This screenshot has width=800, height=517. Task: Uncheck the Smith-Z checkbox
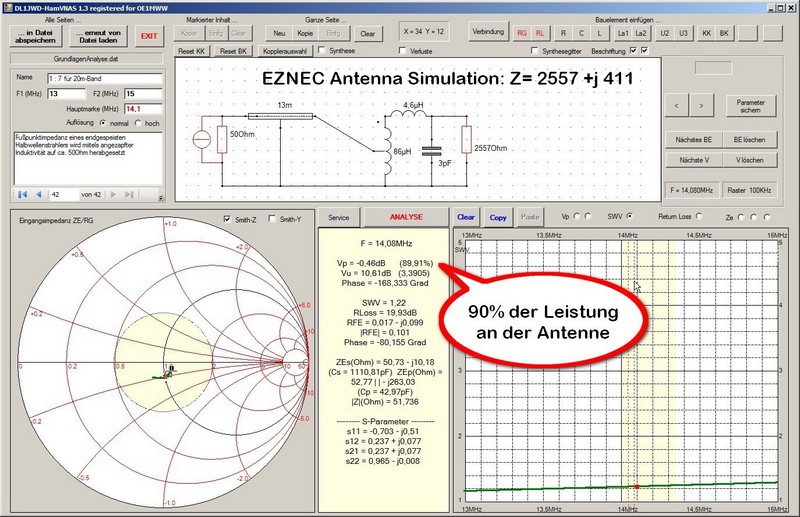coord(227,219)
